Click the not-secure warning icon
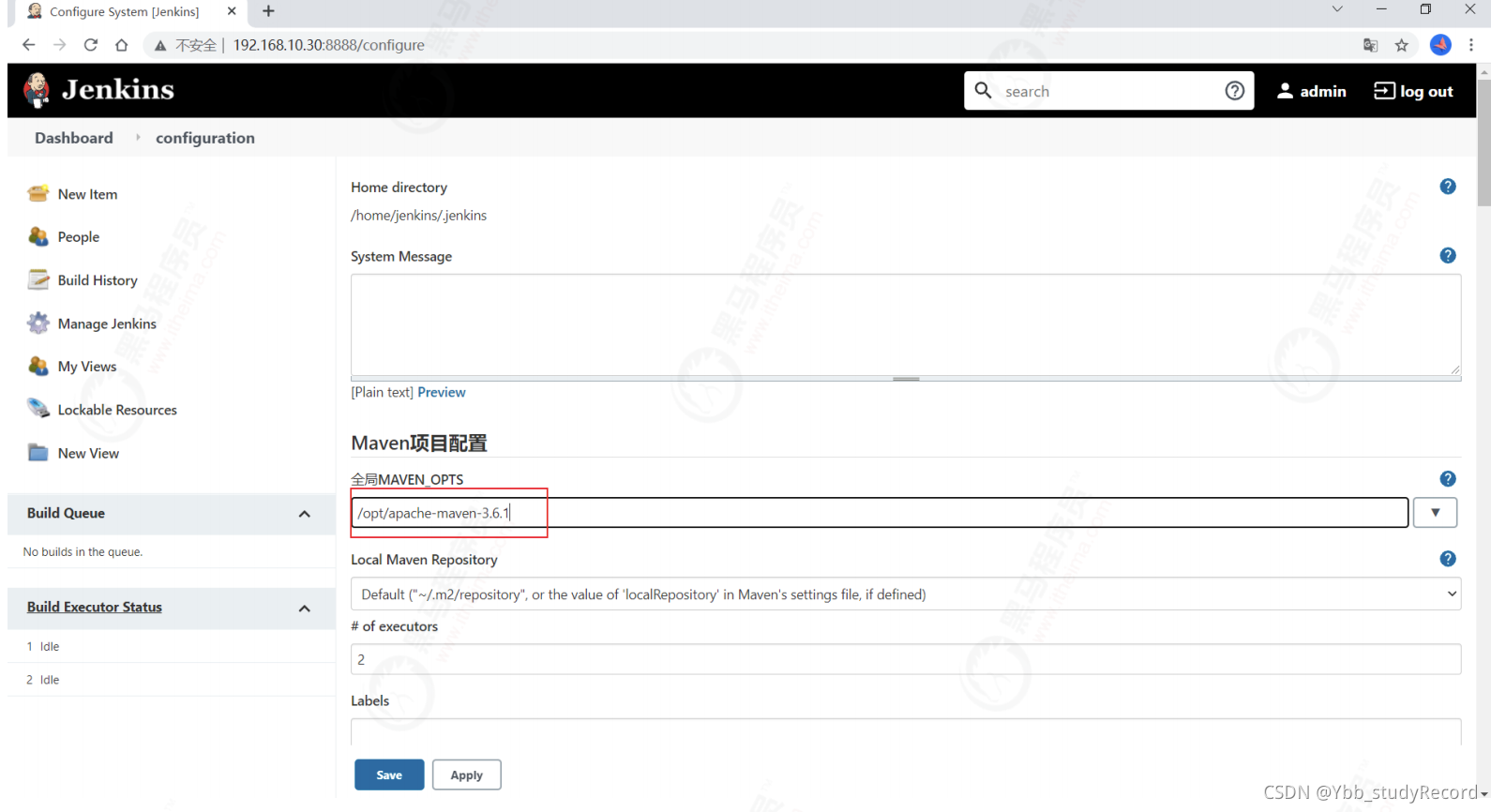The image size is (1491, 812). coord(160,45)
